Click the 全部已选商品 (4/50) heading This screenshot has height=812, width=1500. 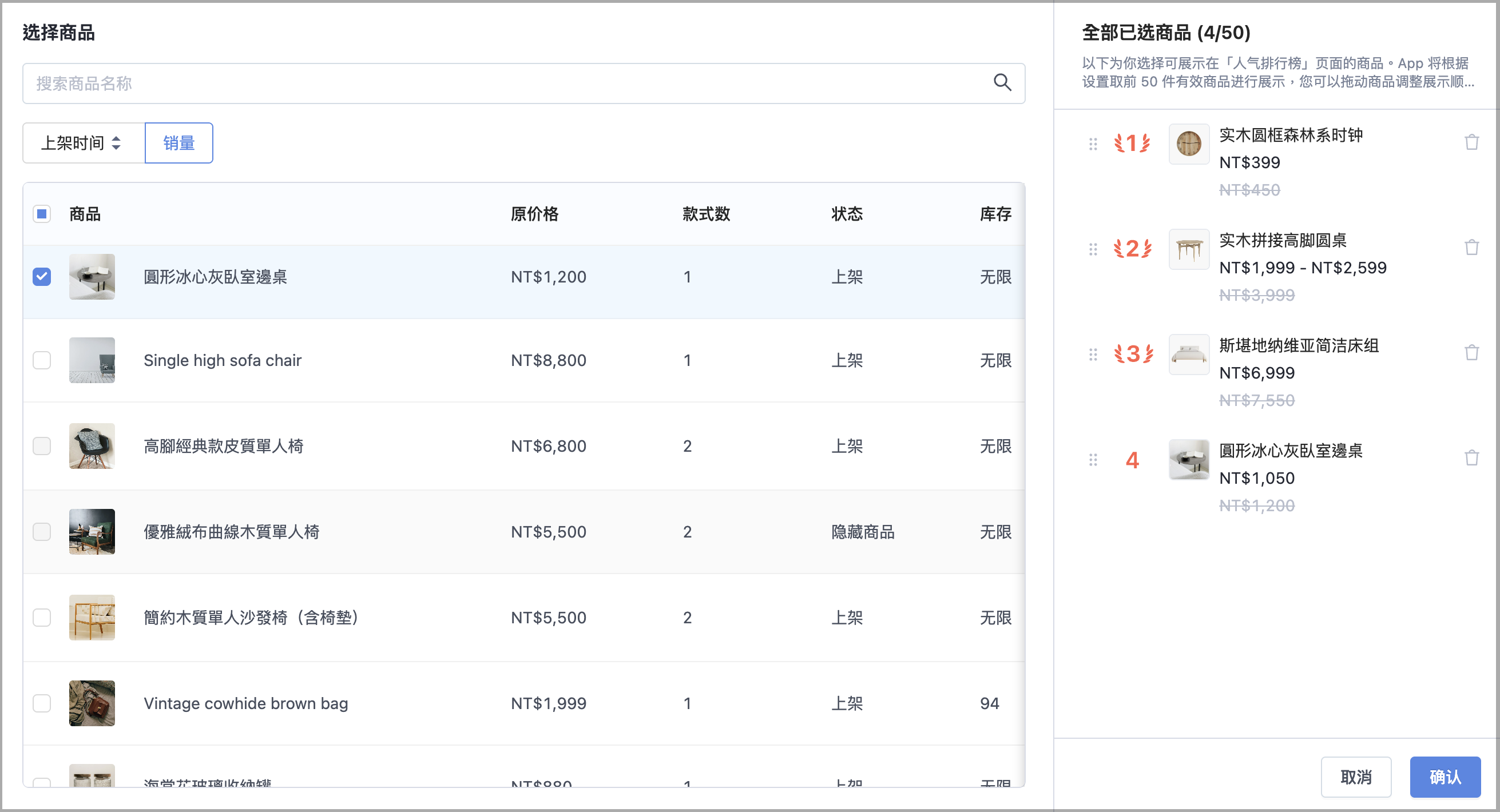1166,33
